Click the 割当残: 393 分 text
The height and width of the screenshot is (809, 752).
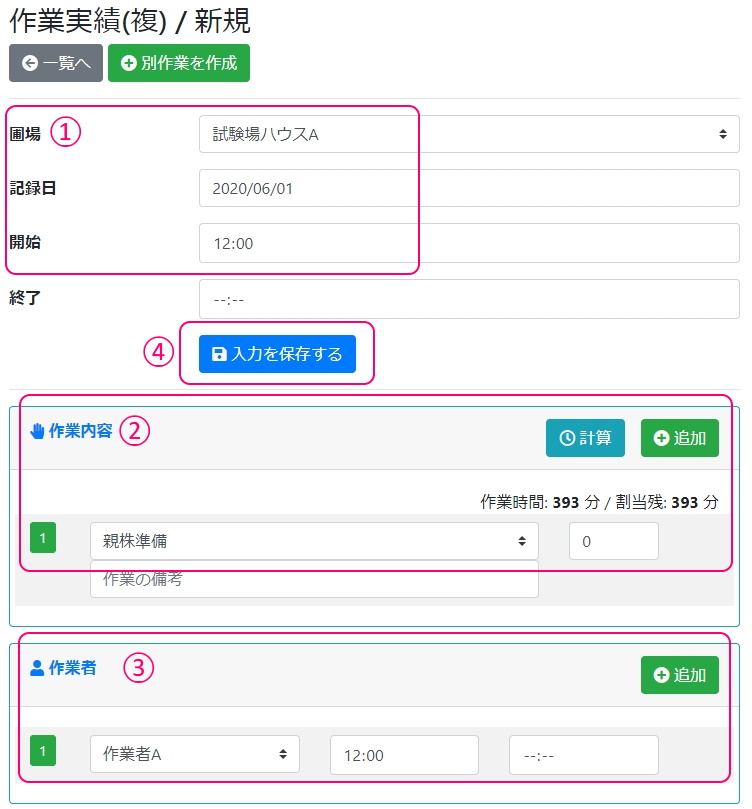click(x=667, y=502)
